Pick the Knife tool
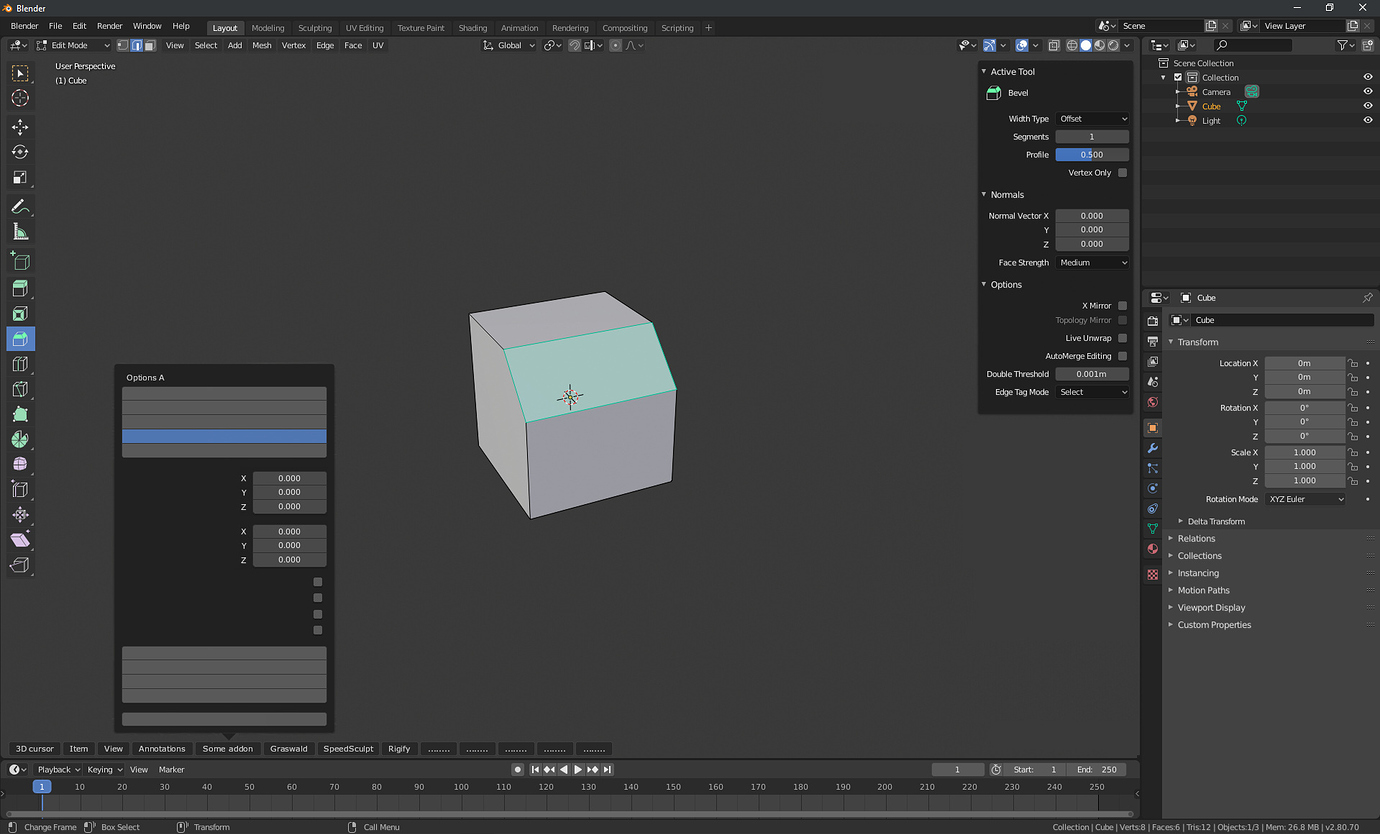Screen dimensions: 1380x834 (x=20, y=389)
